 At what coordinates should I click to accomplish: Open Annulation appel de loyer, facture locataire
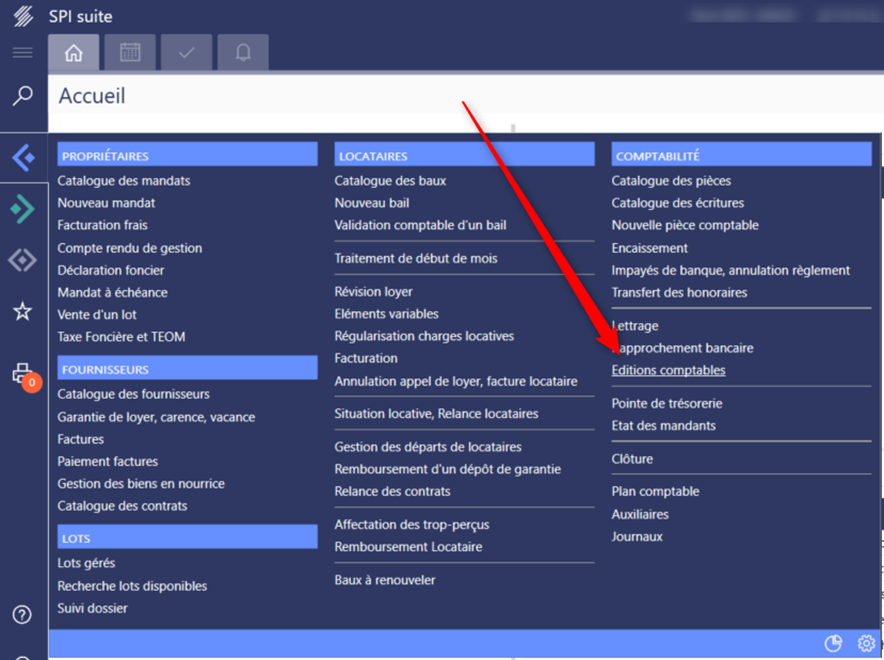[456, 381]
